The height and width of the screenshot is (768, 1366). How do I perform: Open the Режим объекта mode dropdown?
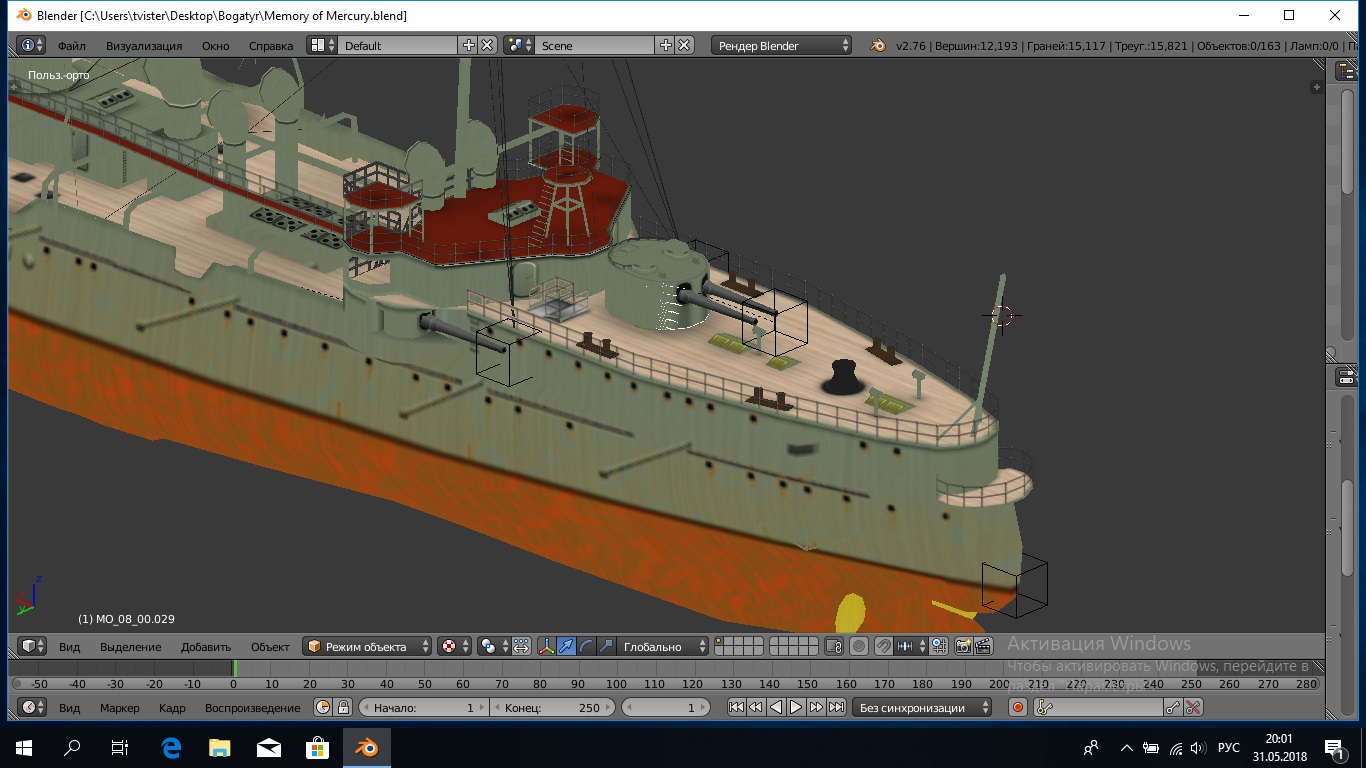pyautogui.click(x=368, y=646)
